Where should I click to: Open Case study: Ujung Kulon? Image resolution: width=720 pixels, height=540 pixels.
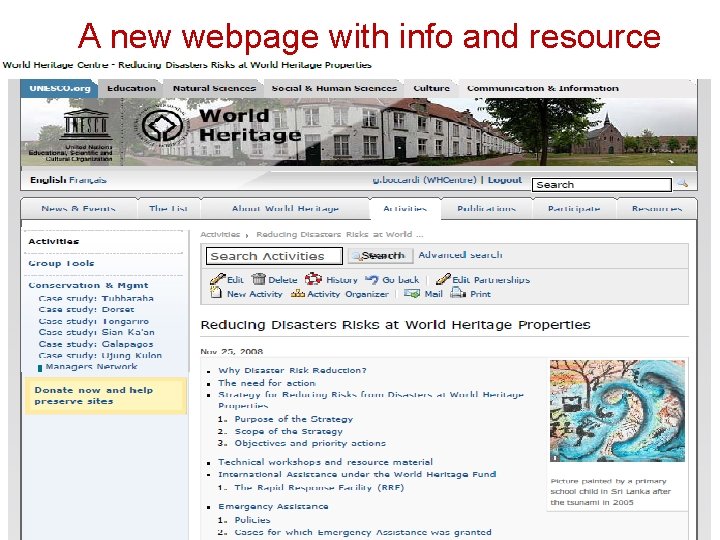coord(100,355)
